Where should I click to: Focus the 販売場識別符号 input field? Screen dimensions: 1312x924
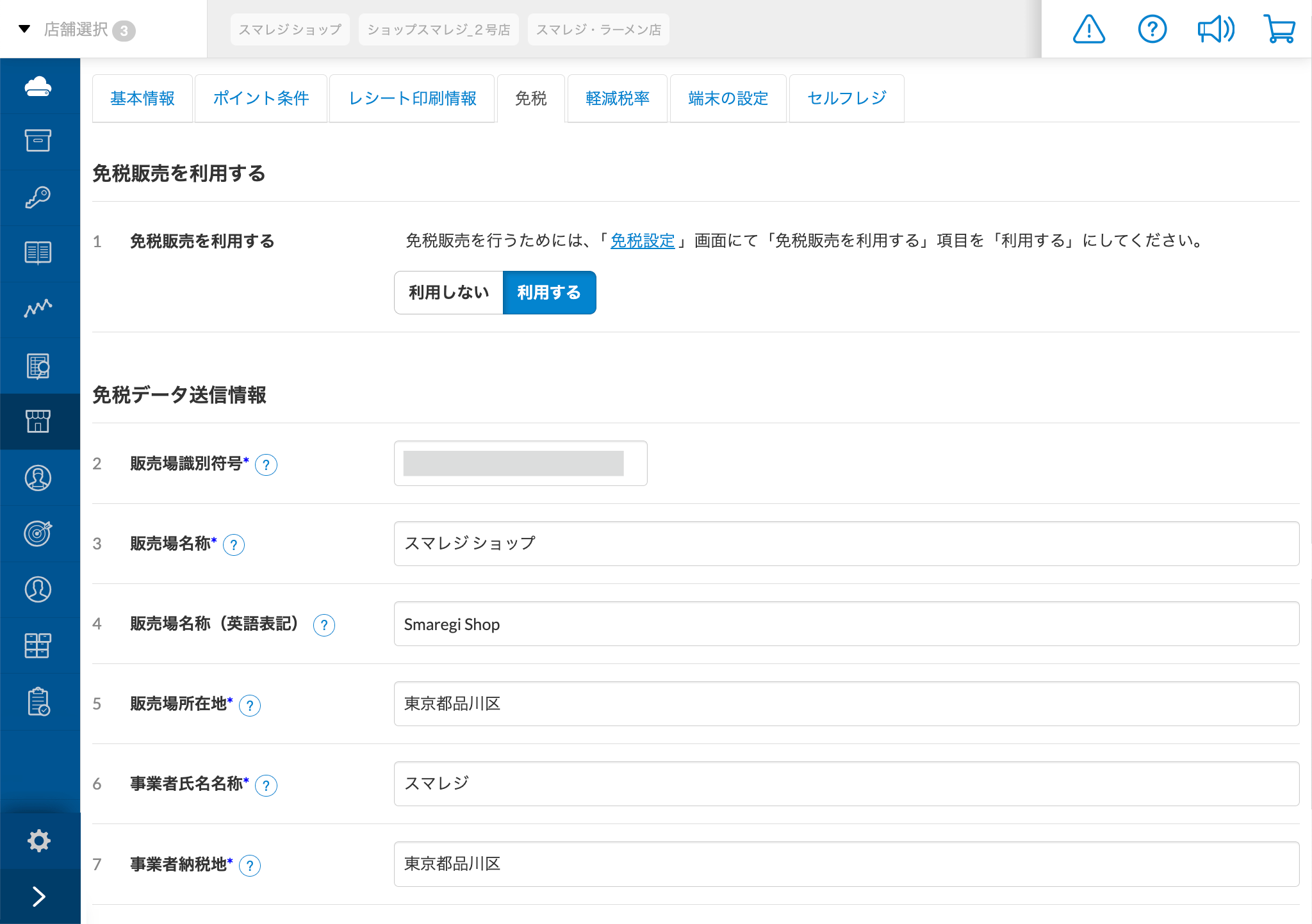coord(520,463)
